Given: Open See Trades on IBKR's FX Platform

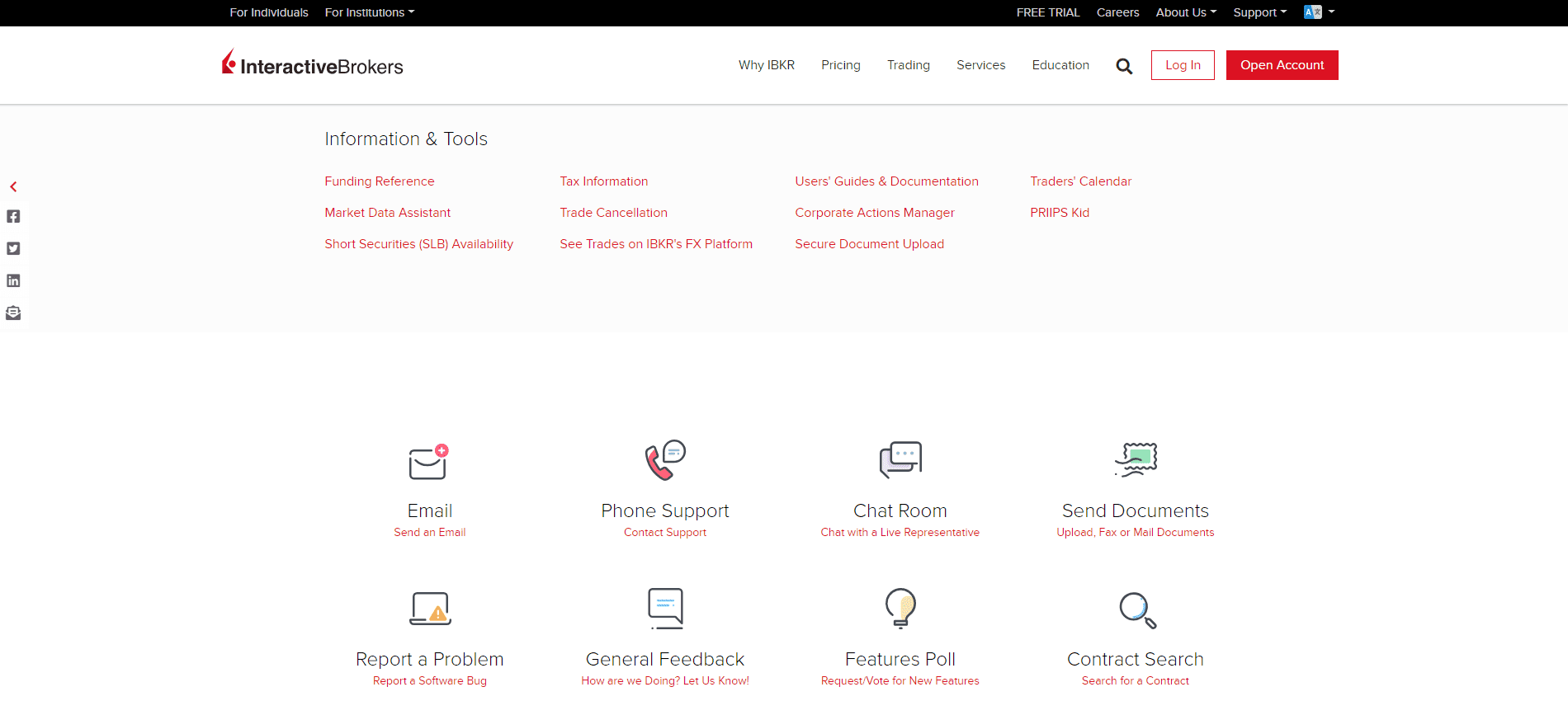Looking at the screenshot, I should coord(656,244).
